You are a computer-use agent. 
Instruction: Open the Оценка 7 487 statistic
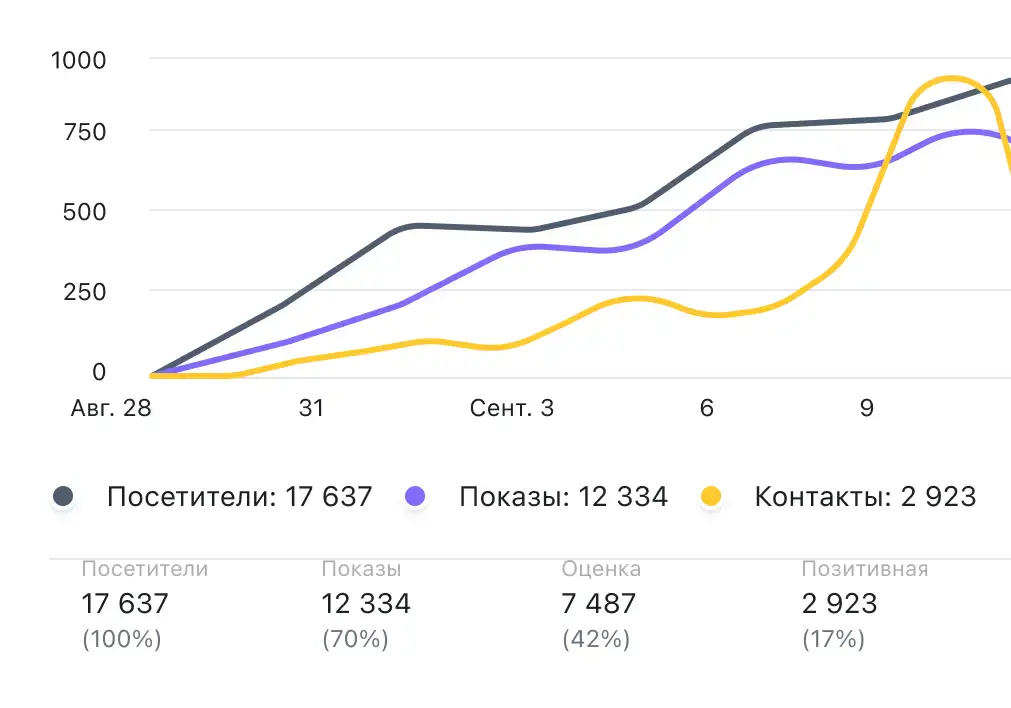(x=599, y=604)
